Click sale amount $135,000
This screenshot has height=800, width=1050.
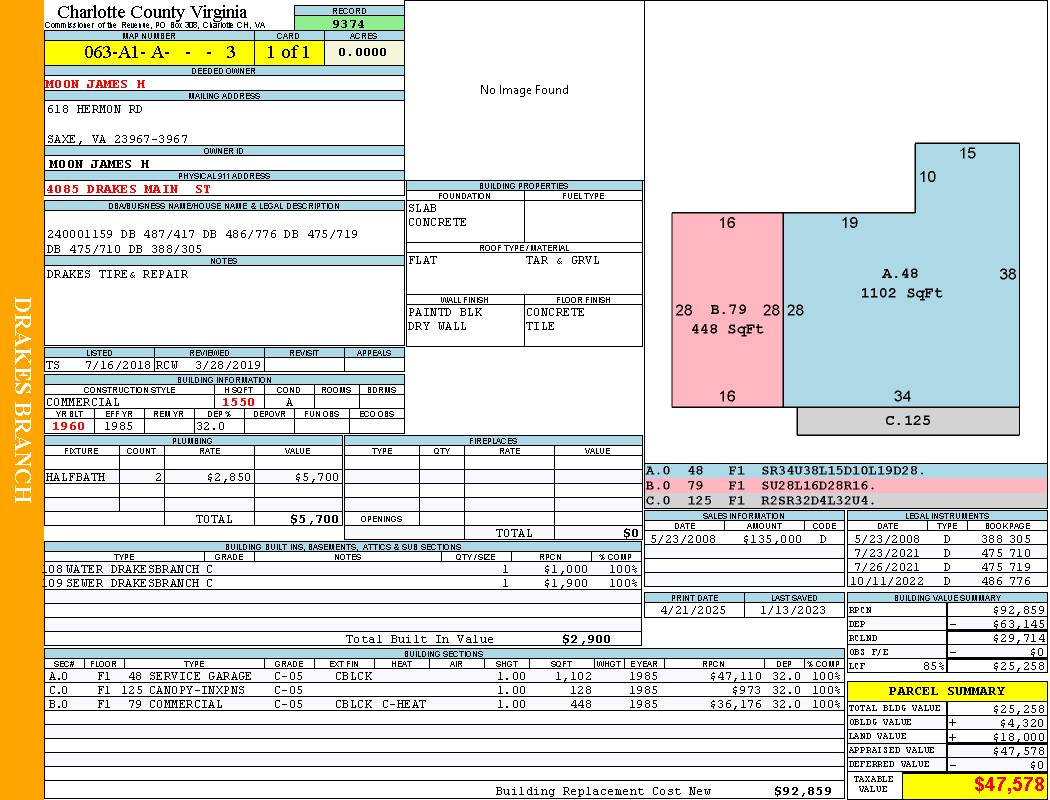[772, 540]
